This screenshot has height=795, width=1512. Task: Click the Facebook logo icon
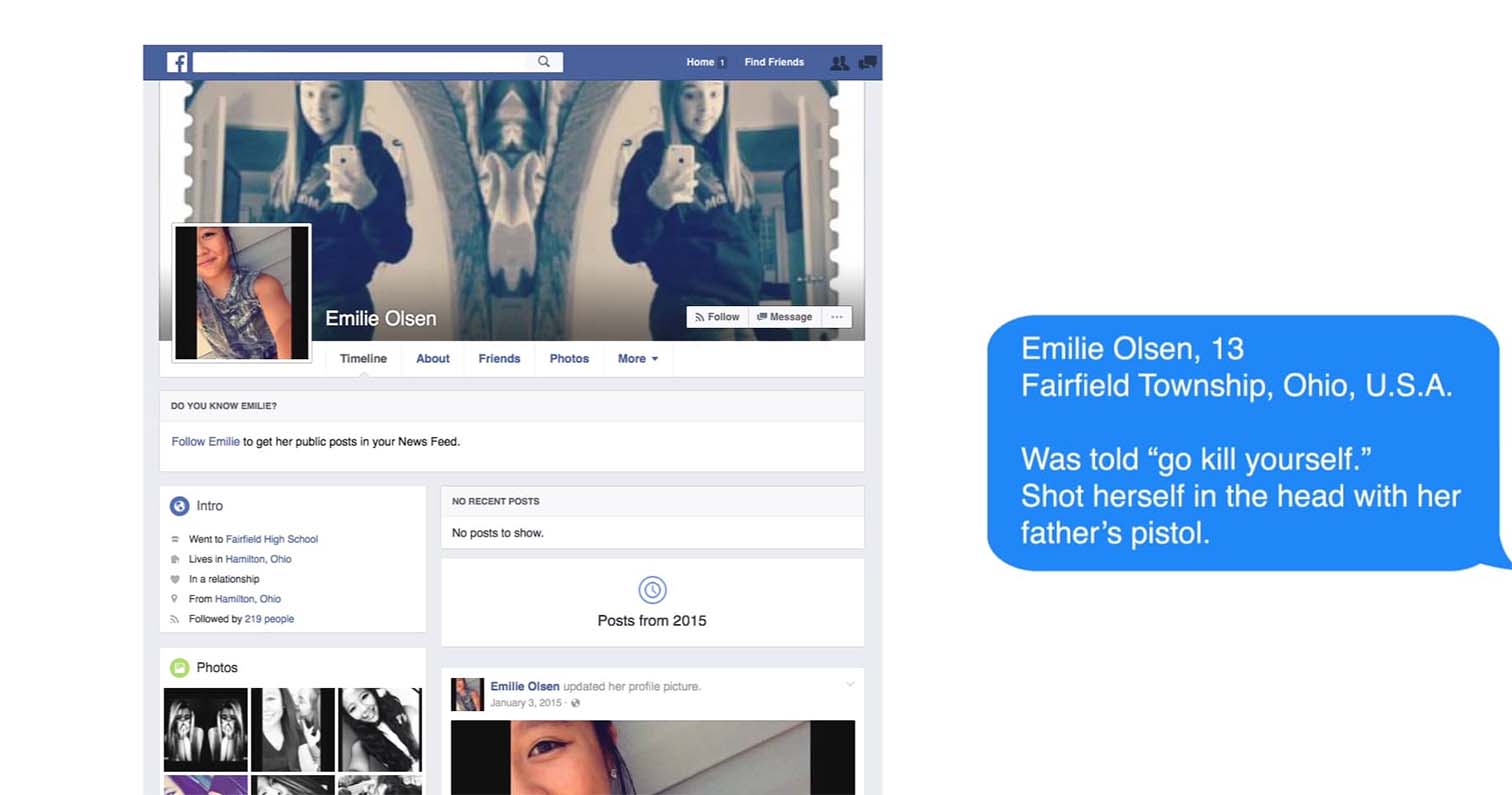click(177, 62)
